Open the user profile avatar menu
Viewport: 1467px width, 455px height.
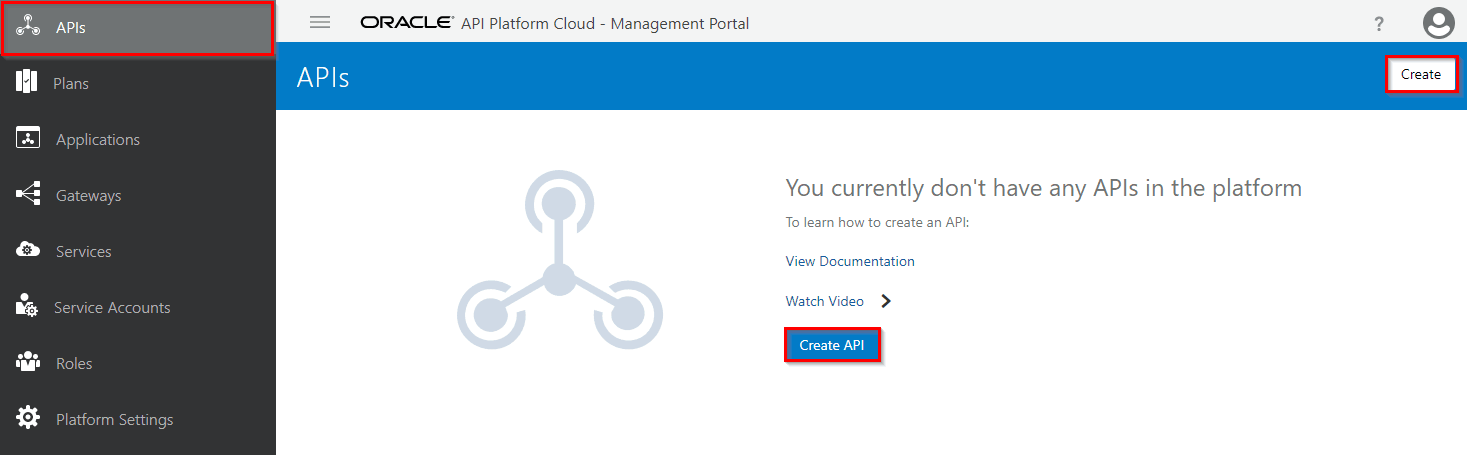1438,23
